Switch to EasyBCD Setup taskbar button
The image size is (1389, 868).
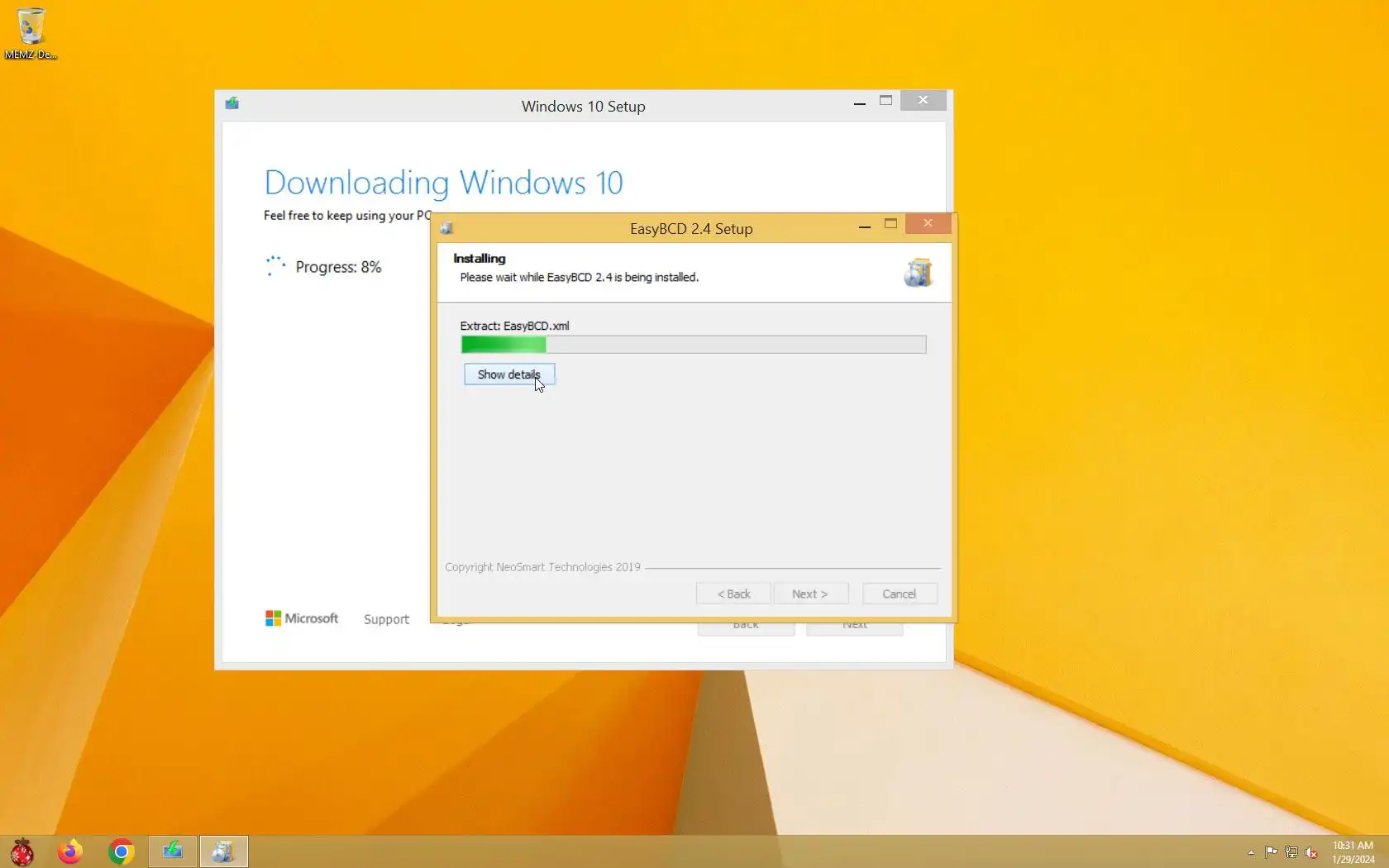[x=223, y=851]
